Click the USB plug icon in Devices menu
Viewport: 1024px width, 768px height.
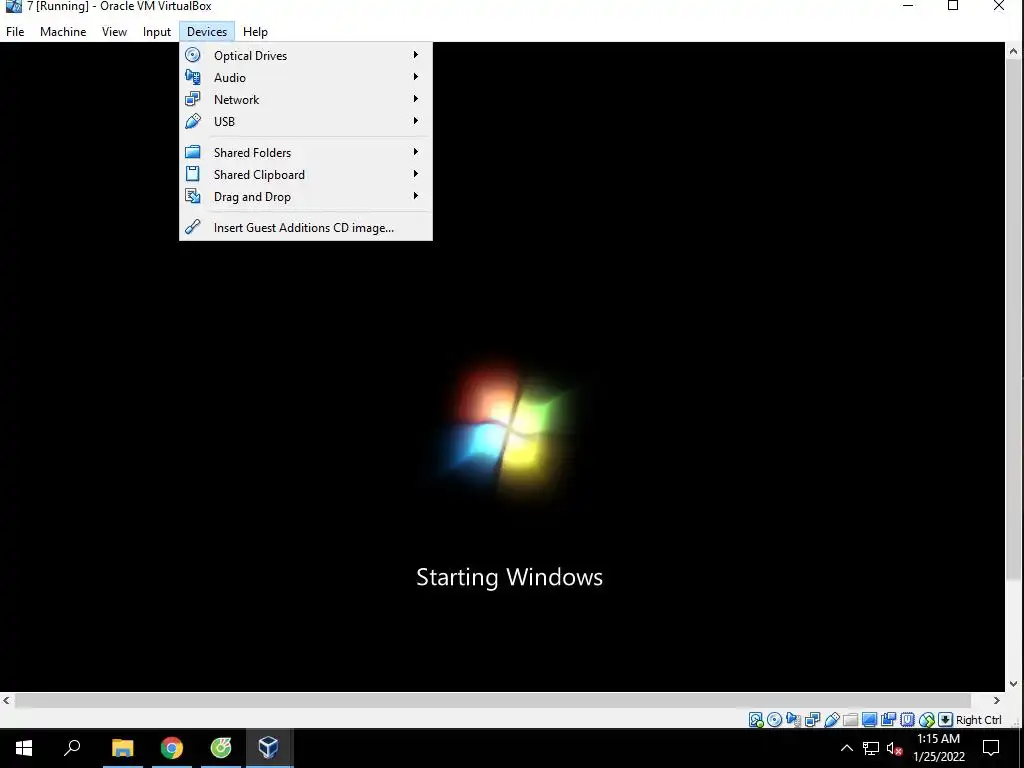coord(193,121)
